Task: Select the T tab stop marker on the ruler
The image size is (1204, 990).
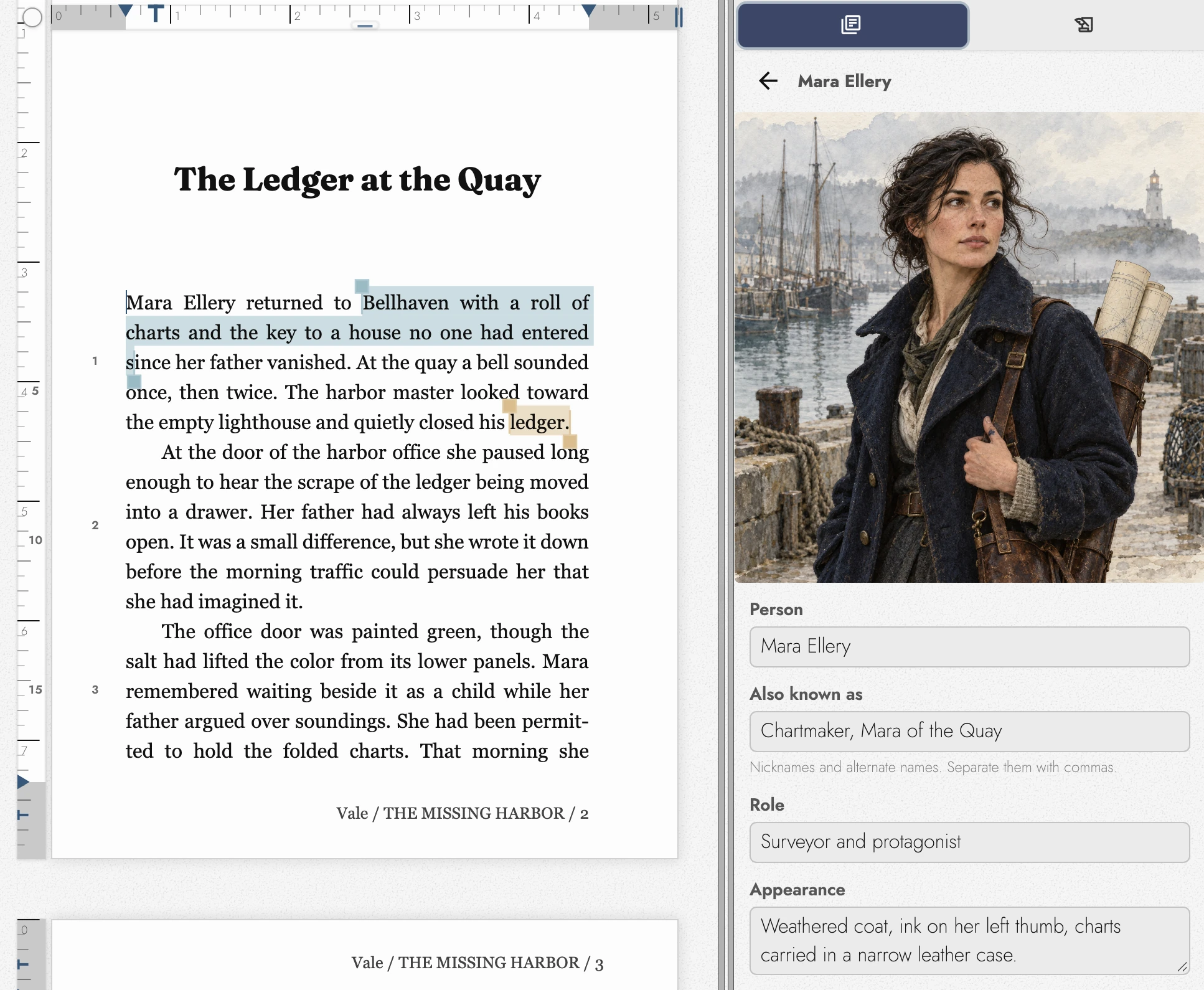Action: coord(156,13)
